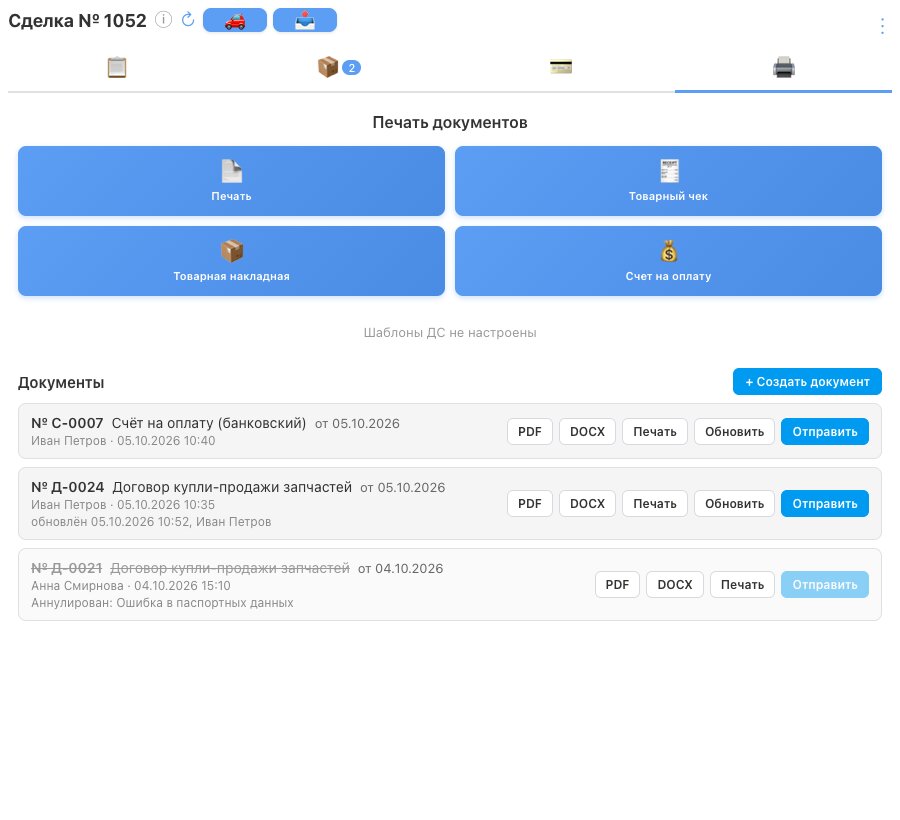Generate Счет на оплату document
The height and width of the screenshot is (820, 900).
[x=668, y=261]
